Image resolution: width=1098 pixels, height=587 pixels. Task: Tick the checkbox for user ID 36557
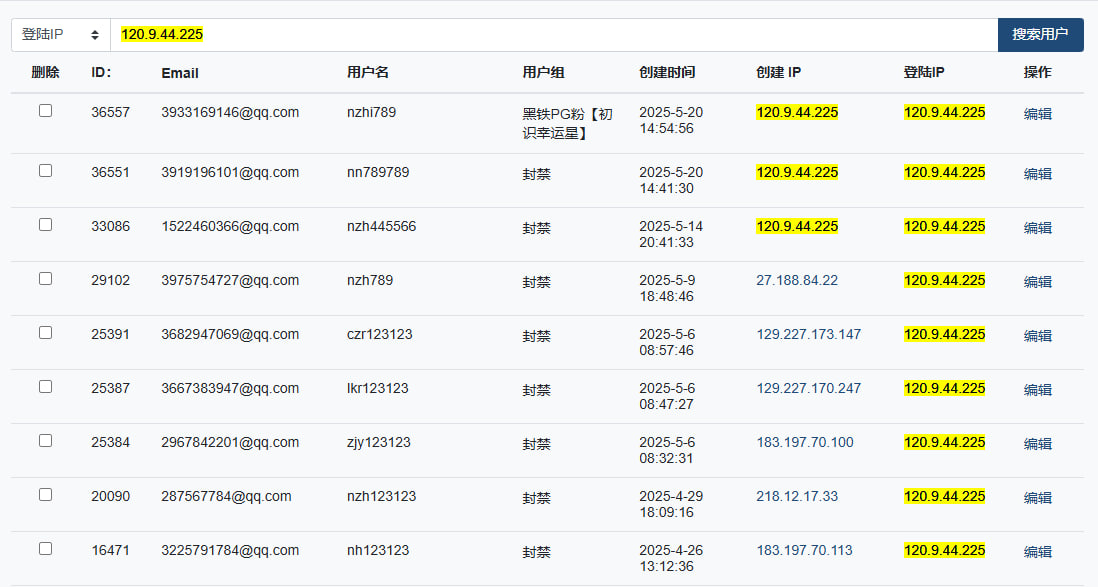pyautogui.click(x=46, y=111)
